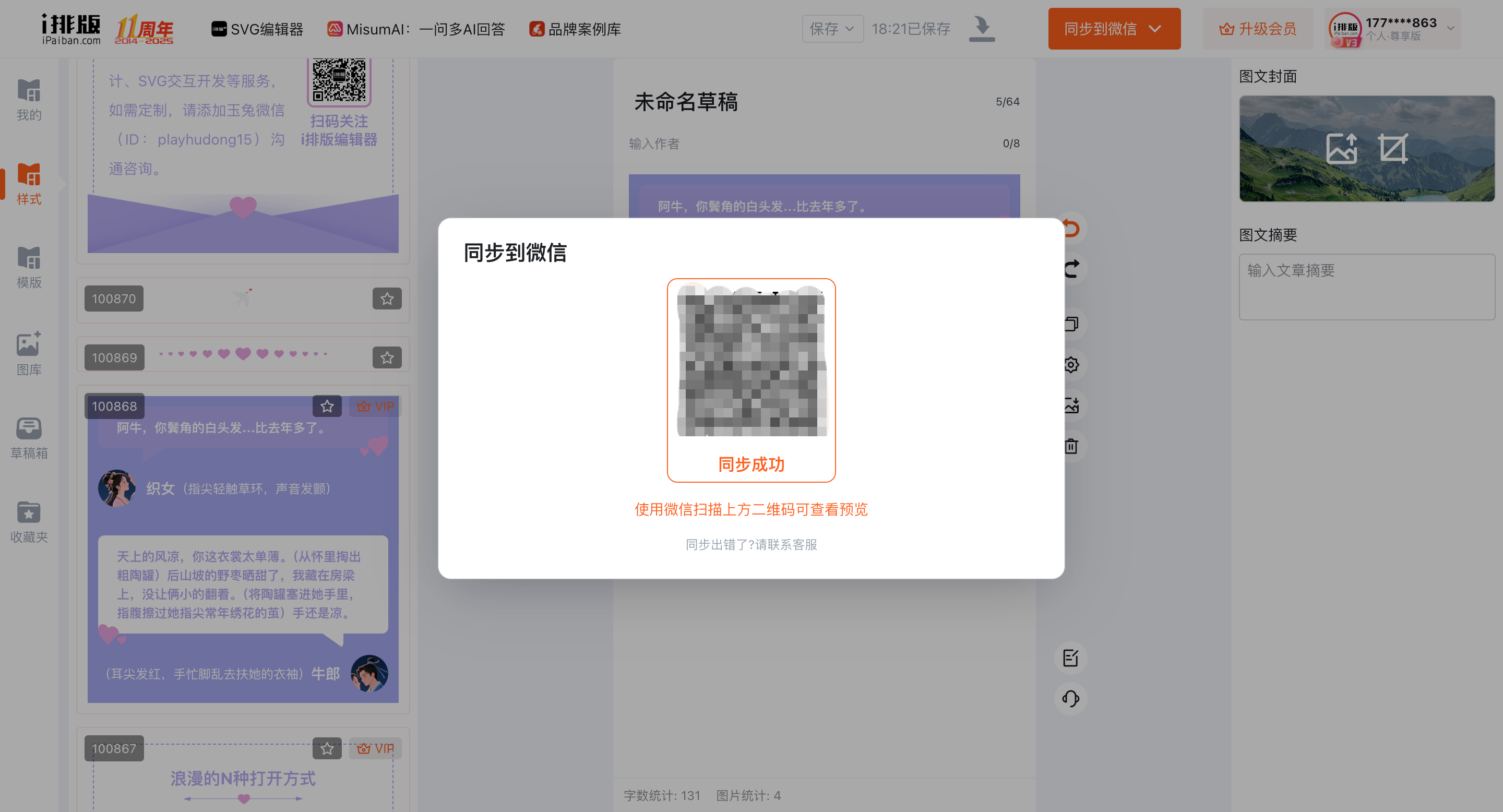Click the trash delete icon
Viewport: 1503px width, 812px height.
click(x=1071, y=446)
